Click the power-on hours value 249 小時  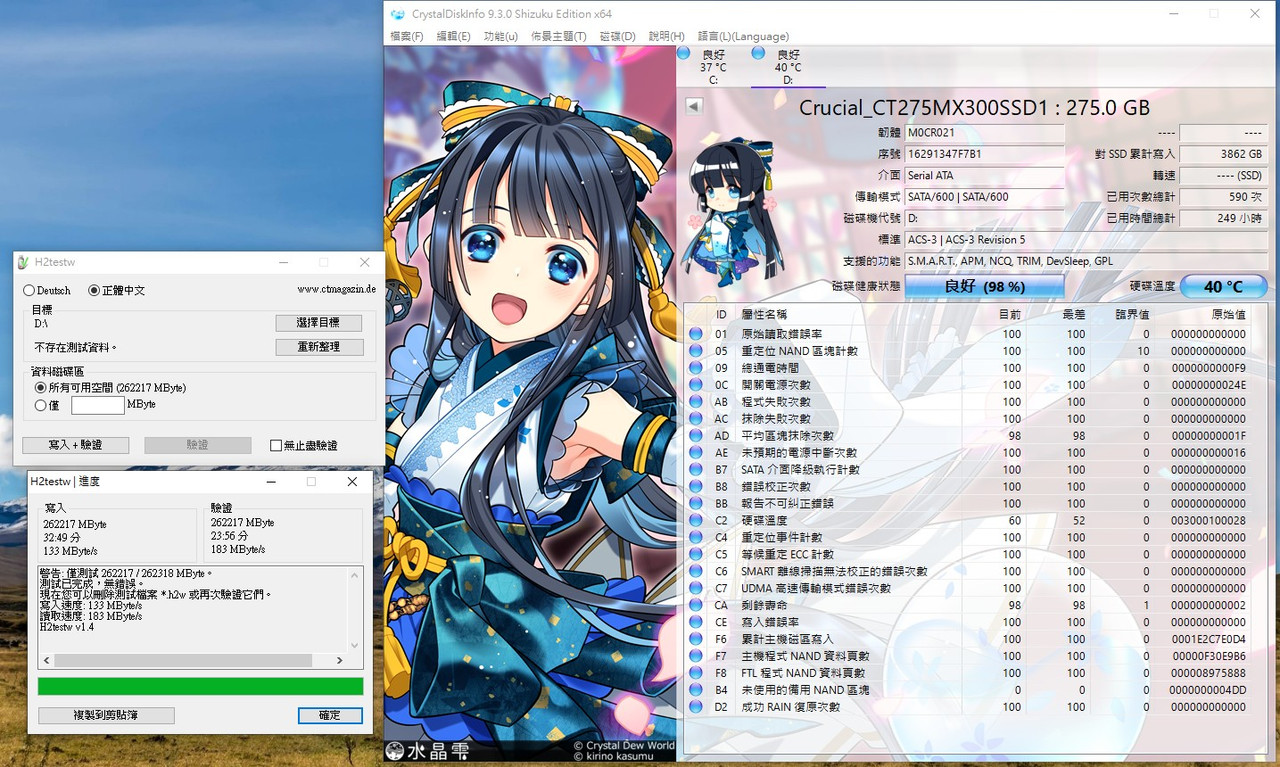pos(1223,218)
